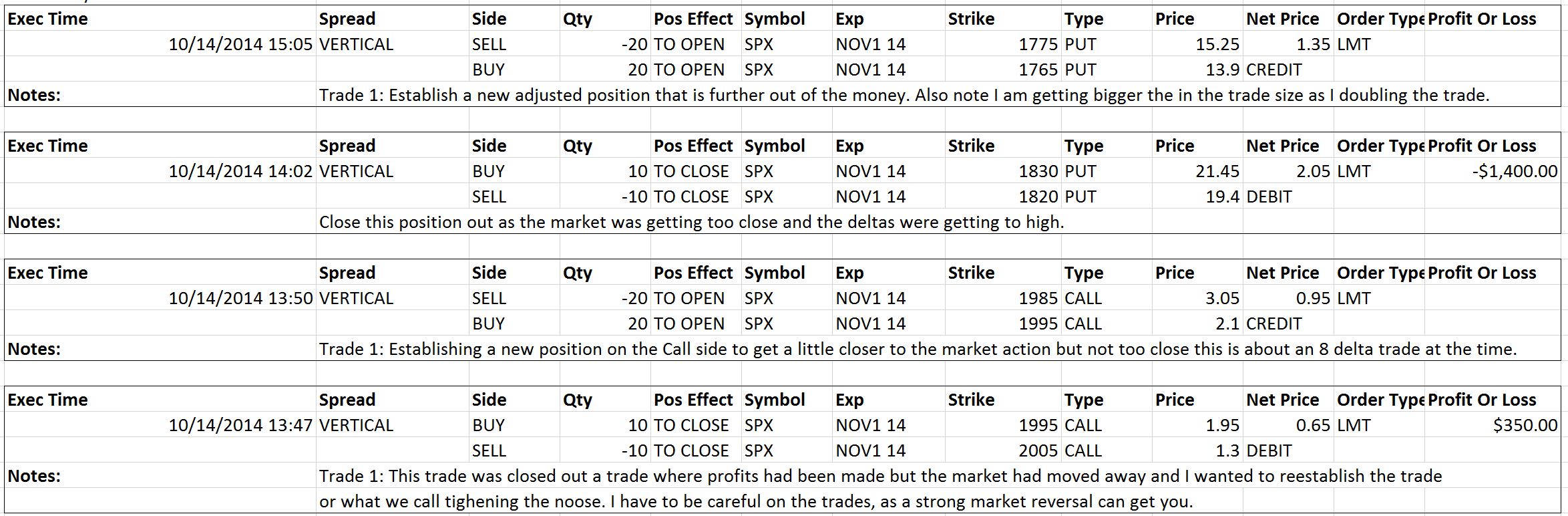Viewport: 1568px width, 516px height.
Task: Click the 10/14/2014 15:05 exec time cell
Action: [160, 44]
